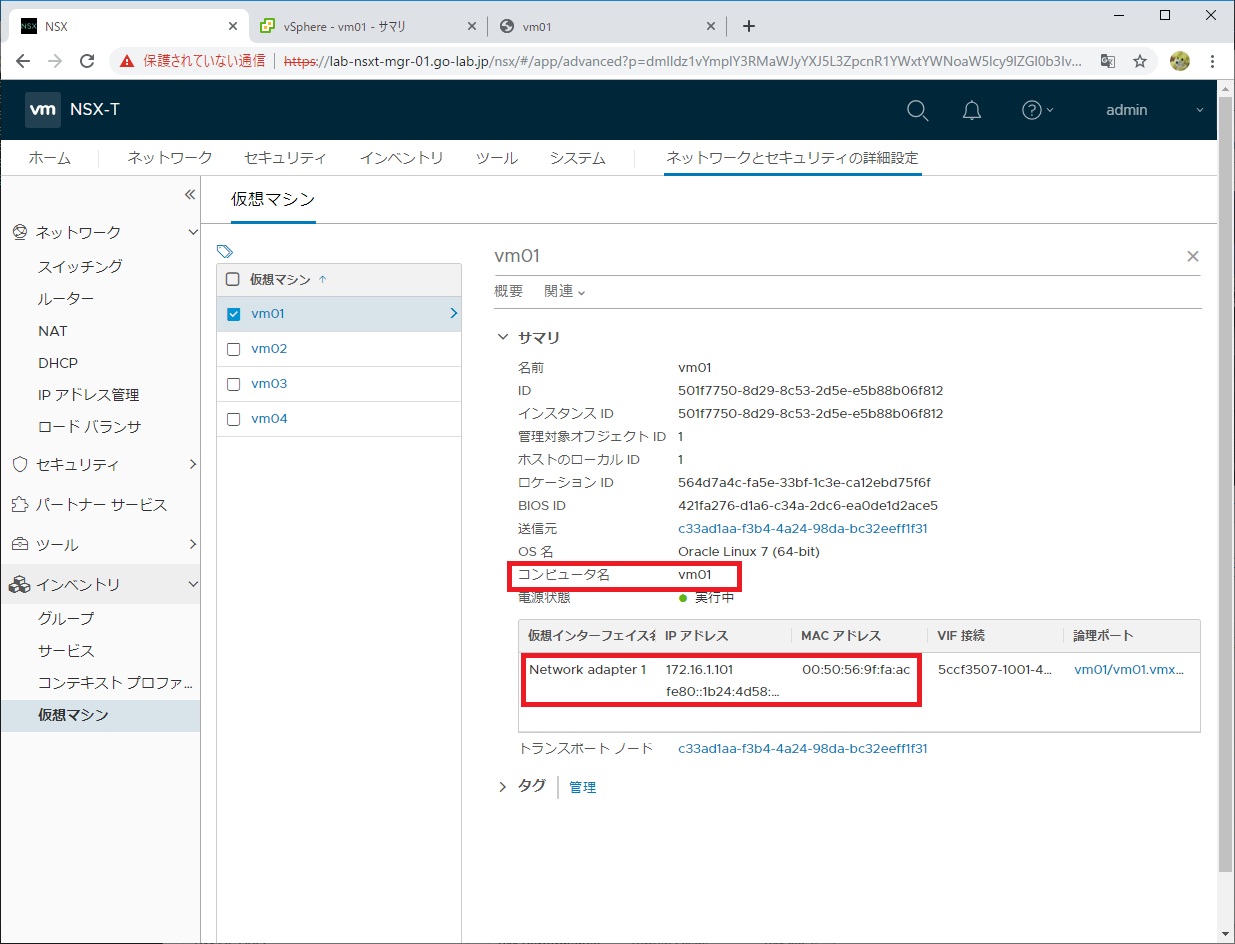Open the トランスポート ノード c33ad1aa link
The height and width of the screenshot is (944, 1235).
click(x=803, y=748)
